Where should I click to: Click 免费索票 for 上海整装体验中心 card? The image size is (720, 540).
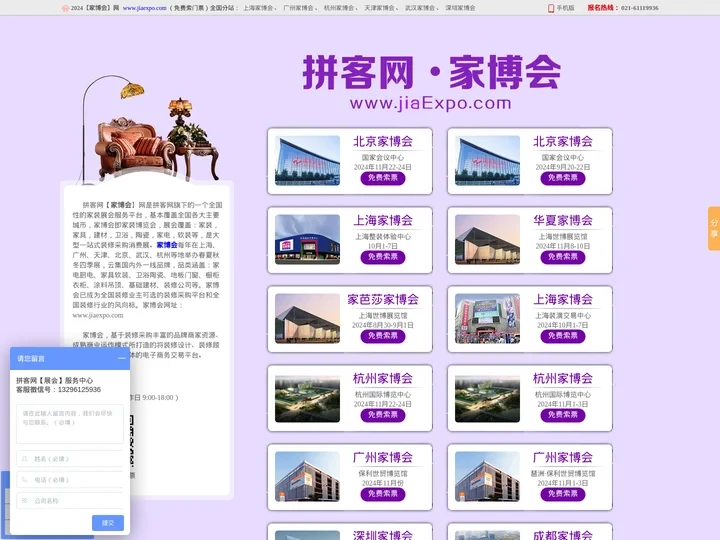[383, 257]
